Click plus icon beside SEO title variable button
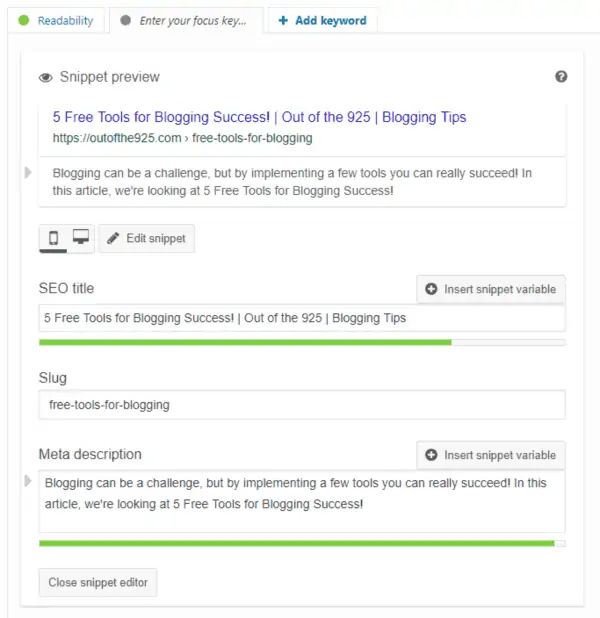Image resolution: width=600 pixels, height=618 pixels. (431, 289)
